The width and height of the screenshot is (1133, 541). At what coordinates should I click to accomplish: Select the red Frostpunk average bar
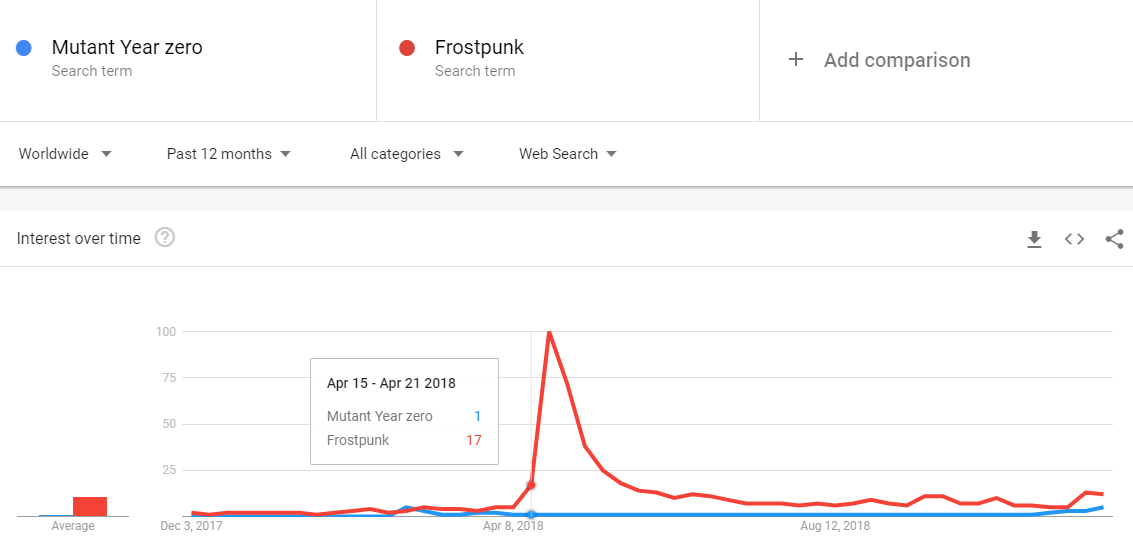tap(90, 506)
